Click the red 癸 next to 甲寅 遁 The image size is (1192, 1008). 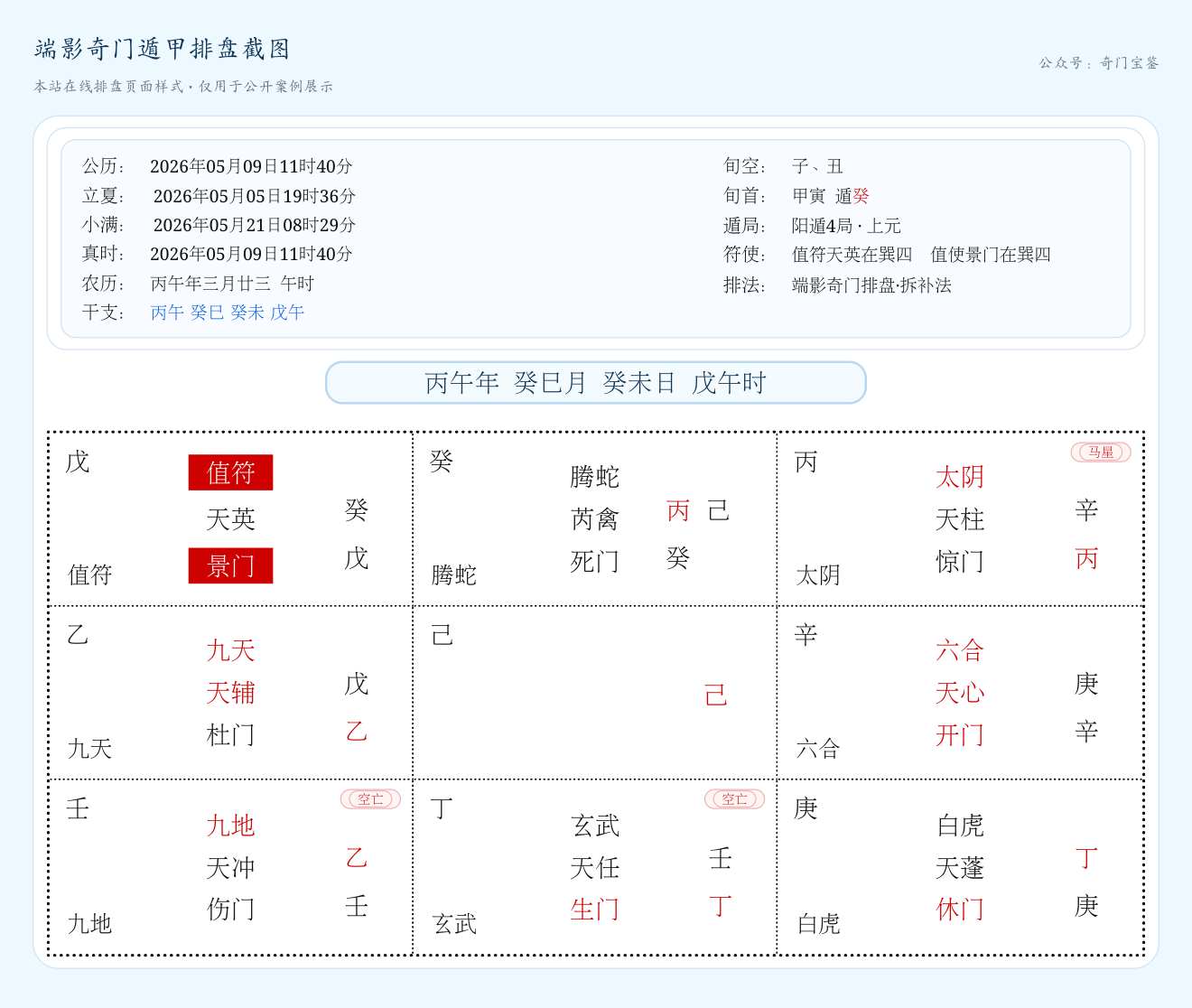(861, 196)
